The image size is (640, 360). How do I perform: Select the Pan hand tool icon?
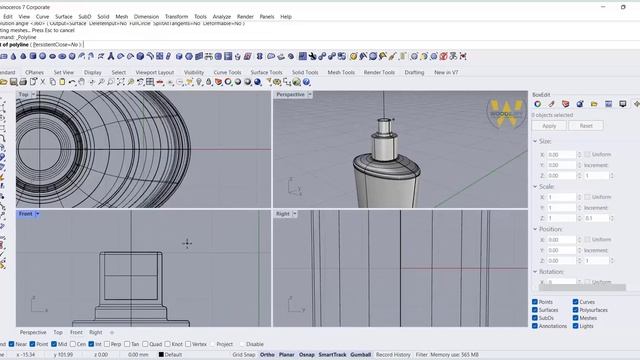(82, 82)
